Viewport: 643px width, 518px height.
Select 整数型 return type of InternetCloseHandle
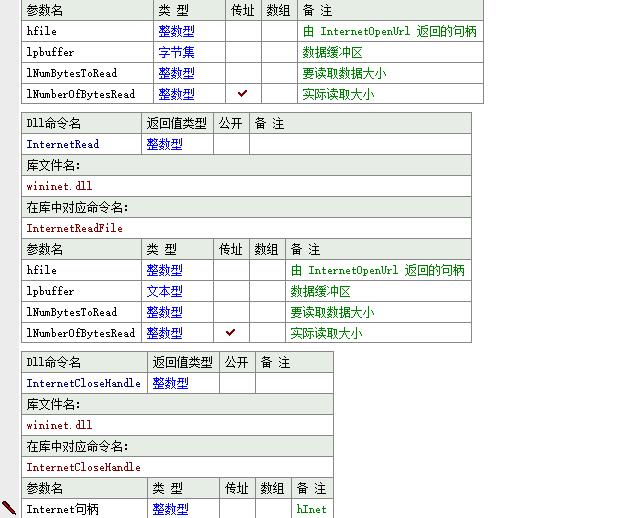click(x=171, y=383)
